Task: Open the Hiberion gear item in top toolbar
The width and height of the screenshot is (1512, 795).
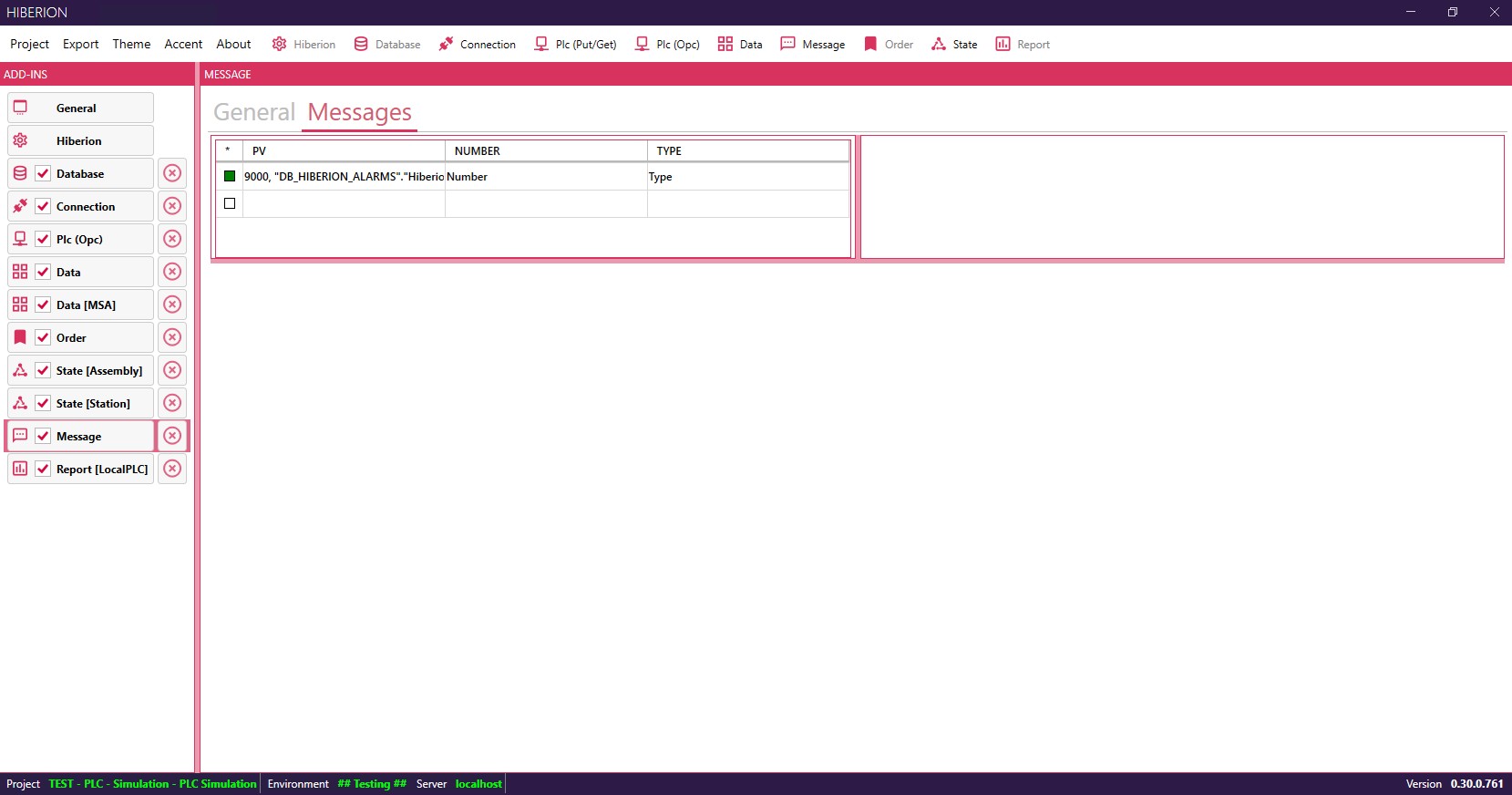Action: click(x=303, y=44)
